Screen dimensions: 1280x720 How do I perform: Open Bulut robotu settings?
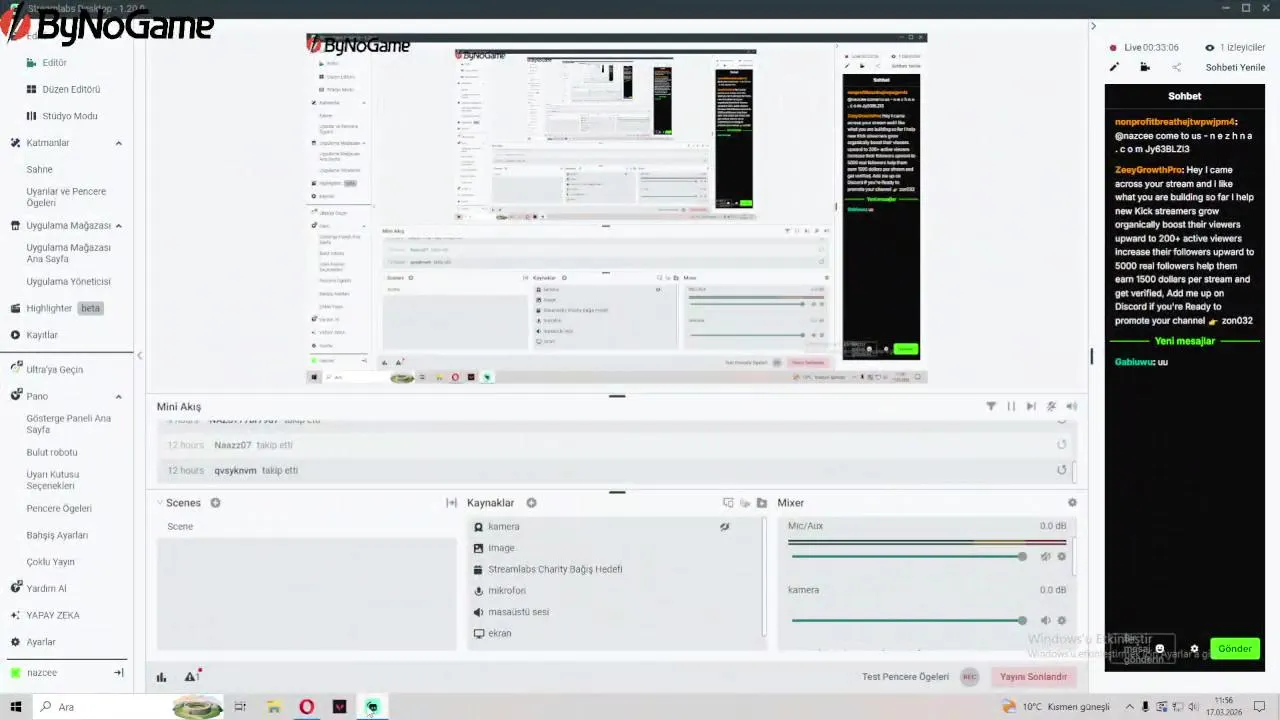click(51, 452)
